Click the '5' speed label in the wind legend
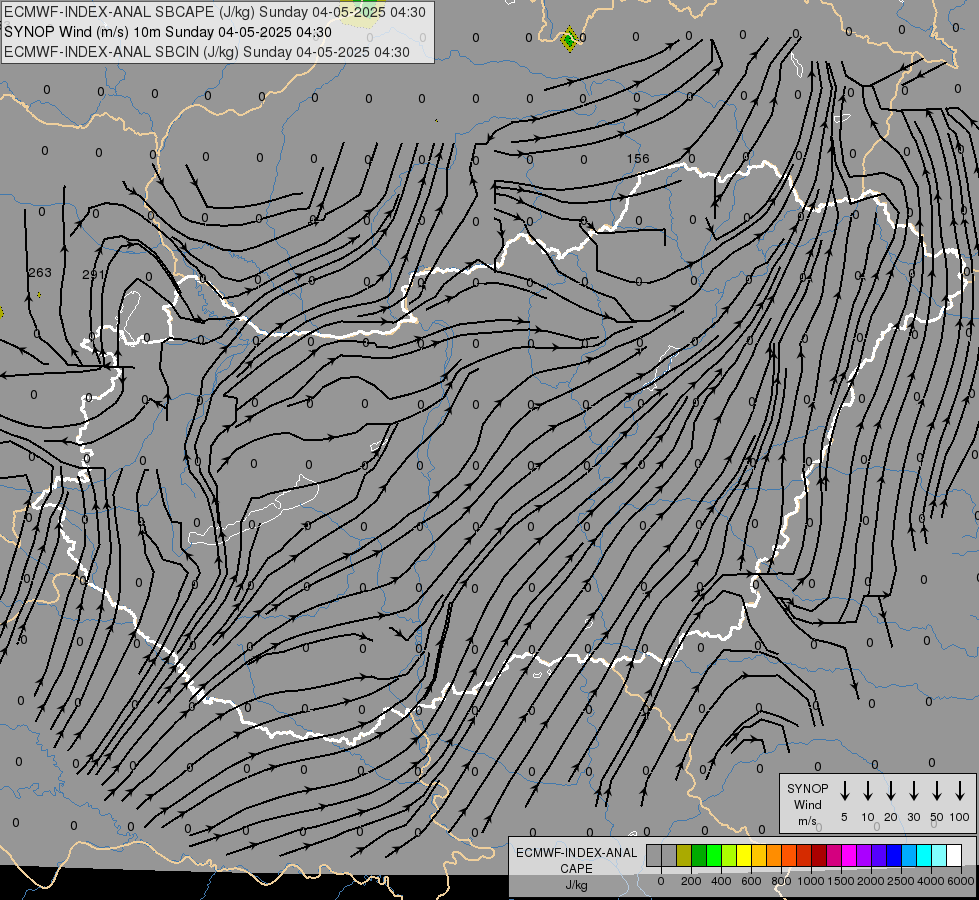979x900 pixels. [x=844, y=817]
